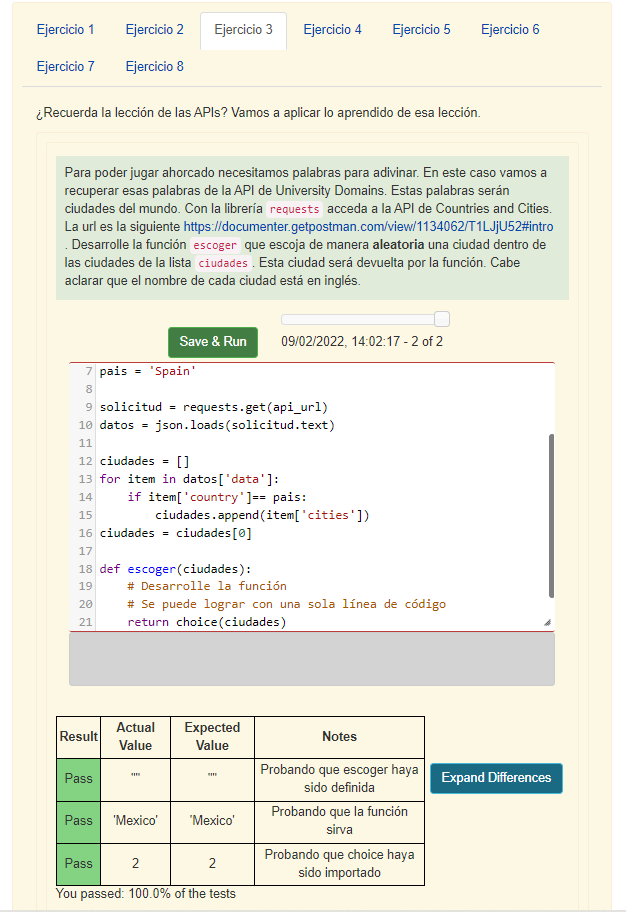Click the code history slider handle
The height and width of the screenshot is (912, 626).
click(x=442, y=319)
